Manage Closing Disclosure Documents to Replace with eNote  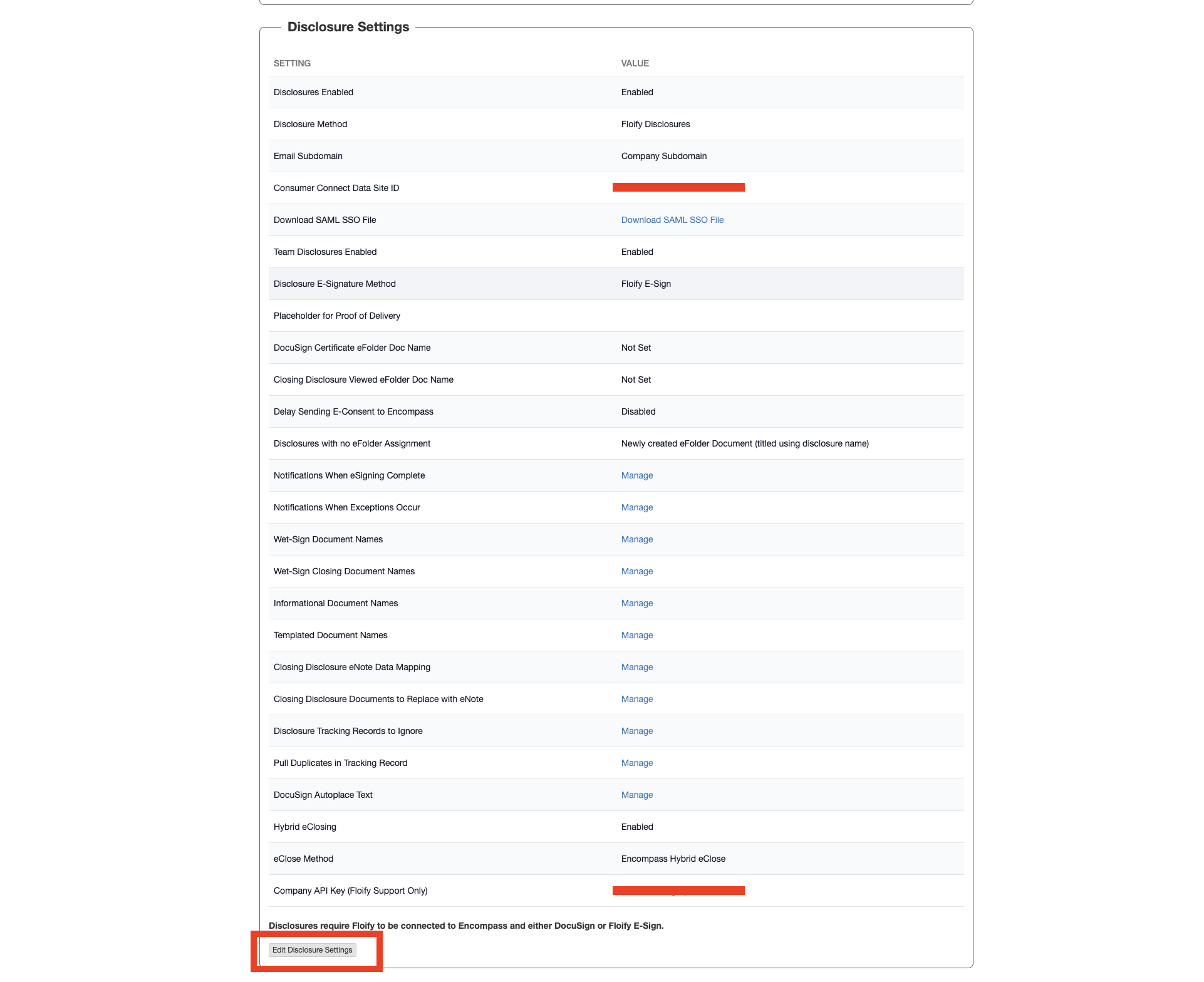pos(636,699)
